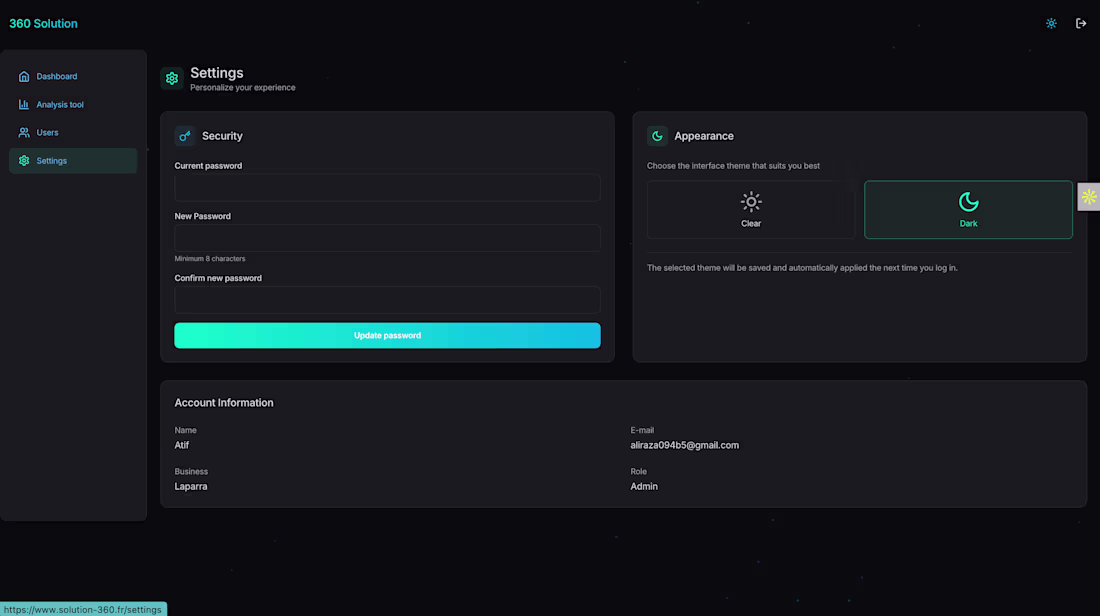Image resolution: width=1100 pixels, height=616 pixels.
Task: Click the Analysis tool chart icon
Action: pyautogui.click(x=23, y=104)
